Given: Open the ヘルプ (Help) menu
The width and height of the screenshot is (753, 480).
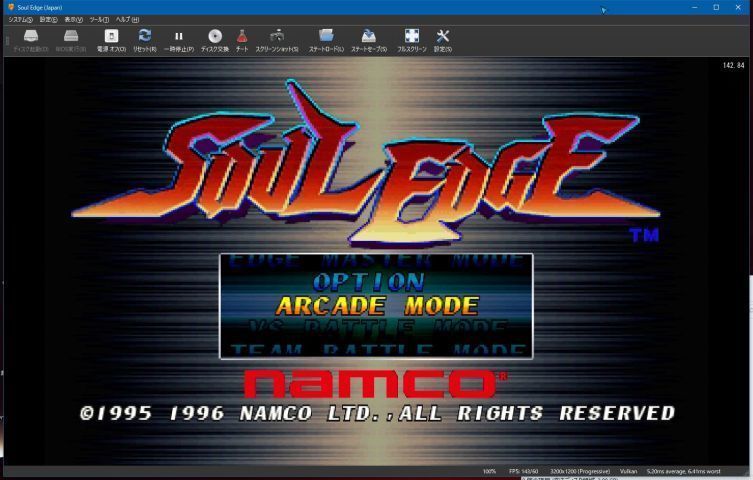Looking at the screenshot, I should (x=127, y=20).
